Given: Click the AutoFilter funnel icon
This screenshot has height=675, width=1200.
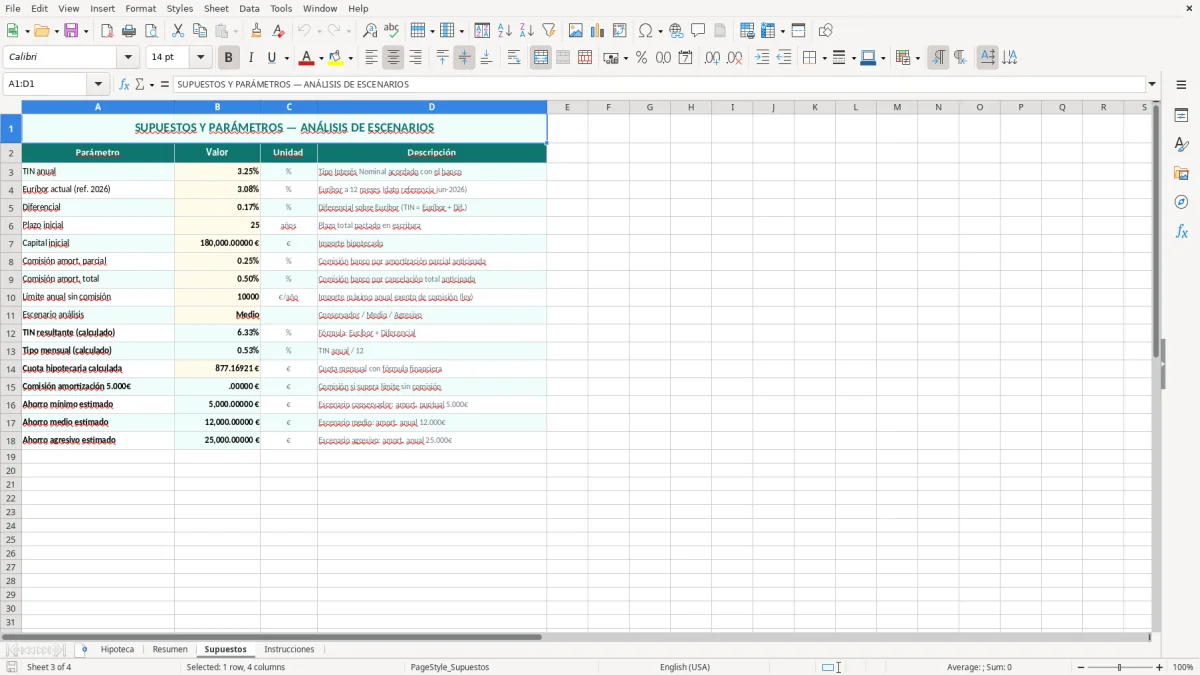Looking at the screenshot, I should click(x=549, y=31).
